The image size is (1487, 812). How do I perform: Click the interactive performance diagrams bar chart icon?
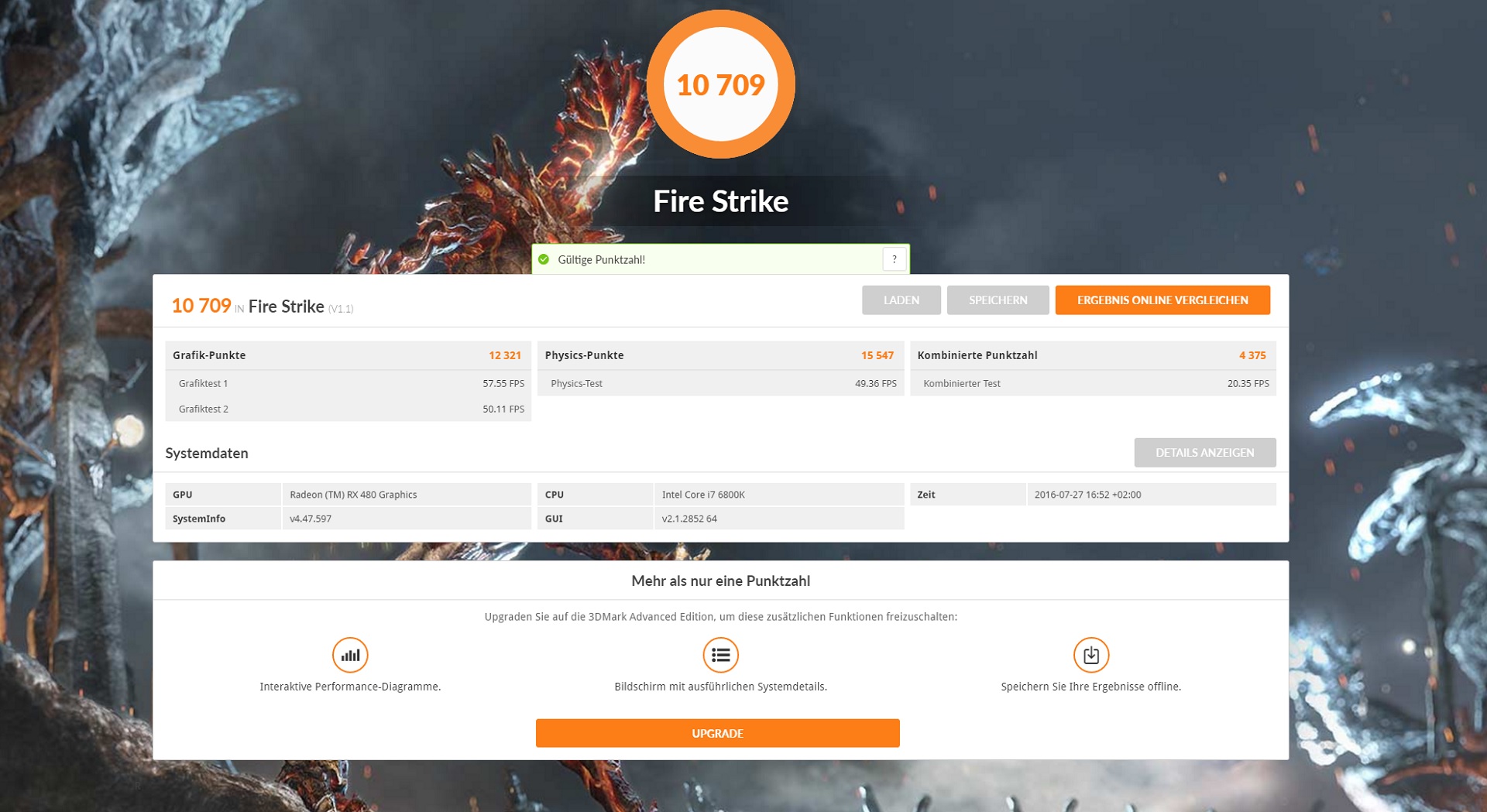pyautogui.click(x=350, y=655)
